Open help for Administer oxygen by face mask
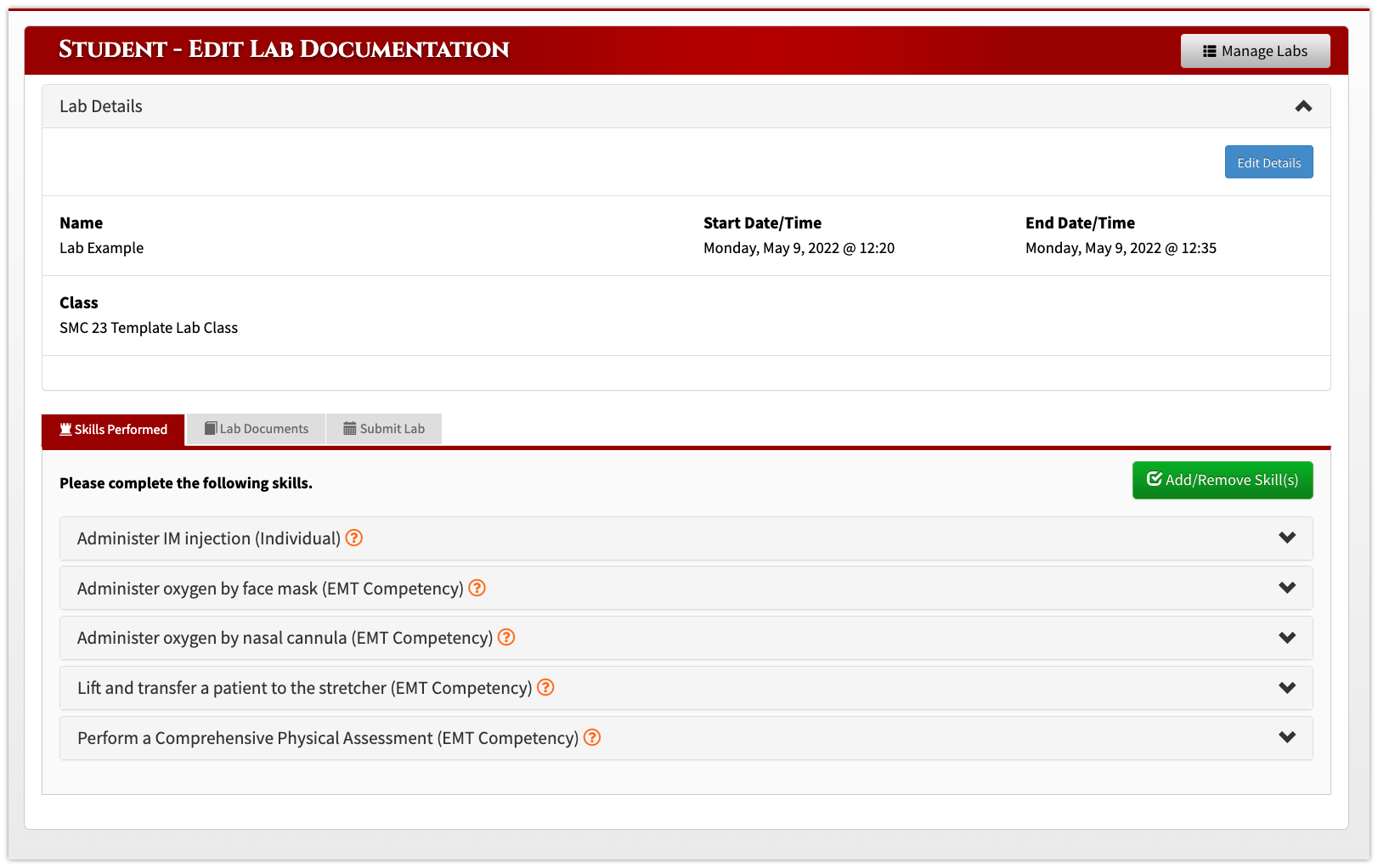 (x=477, y=587)
